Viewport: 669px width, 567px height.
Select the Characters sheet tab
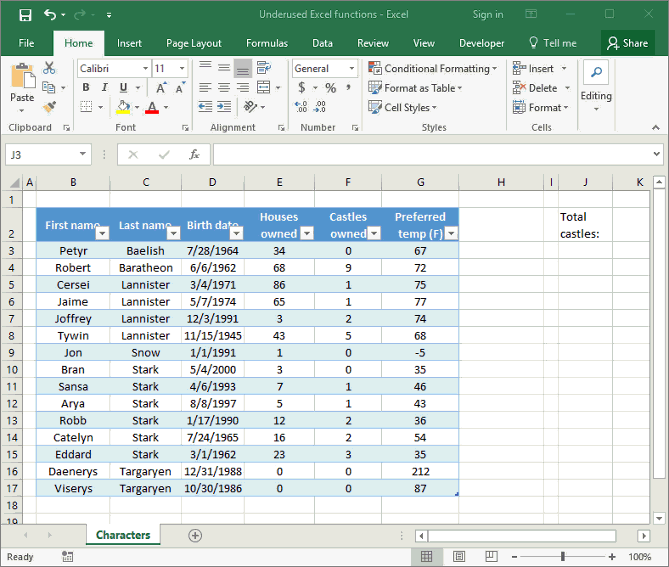point(123,535)
